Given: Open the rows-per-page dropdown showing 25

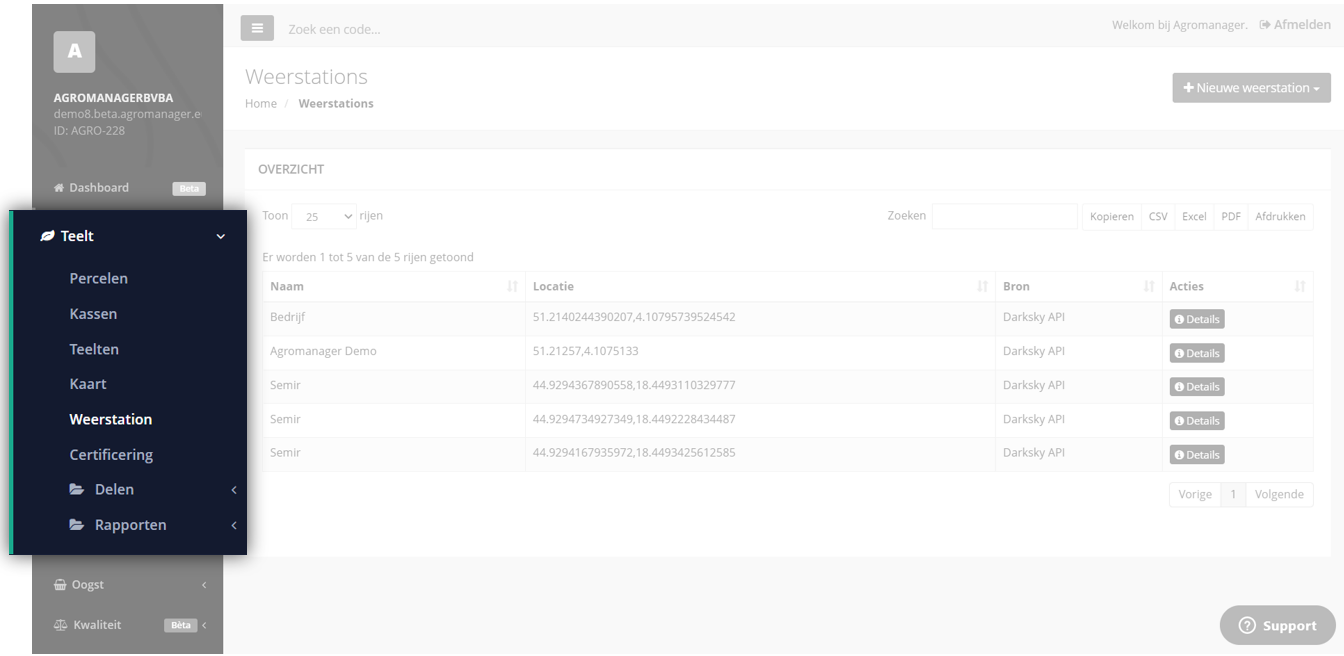Looking at the screenshot, I should 325,216.
